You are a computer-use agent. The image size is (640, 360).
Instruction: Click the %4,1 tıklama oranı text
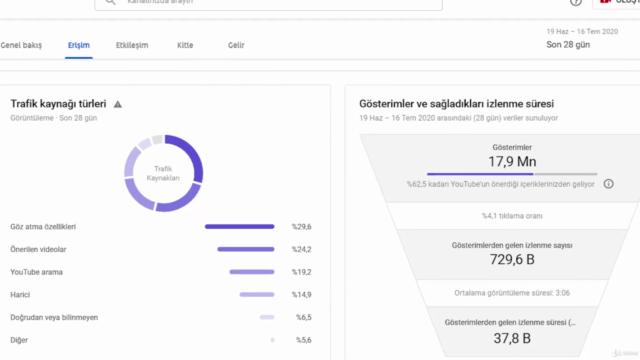(512, 216)
